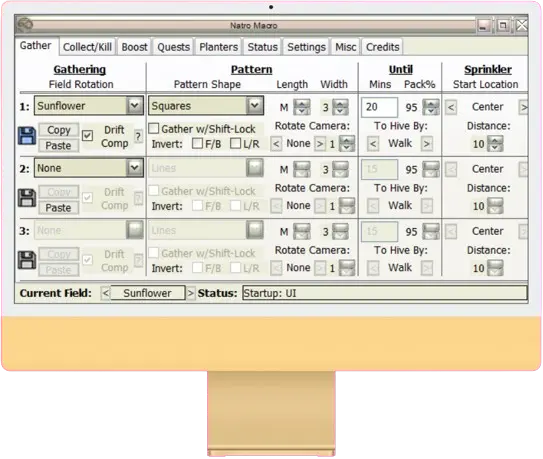
Task: View the Credits tab
Action: (383, 47)
